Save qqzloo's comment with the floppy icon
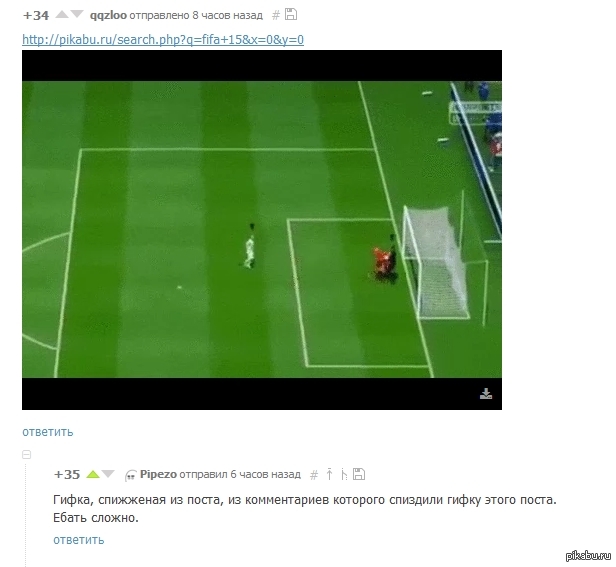Screen dimensions: 616x567 point(291,14)
